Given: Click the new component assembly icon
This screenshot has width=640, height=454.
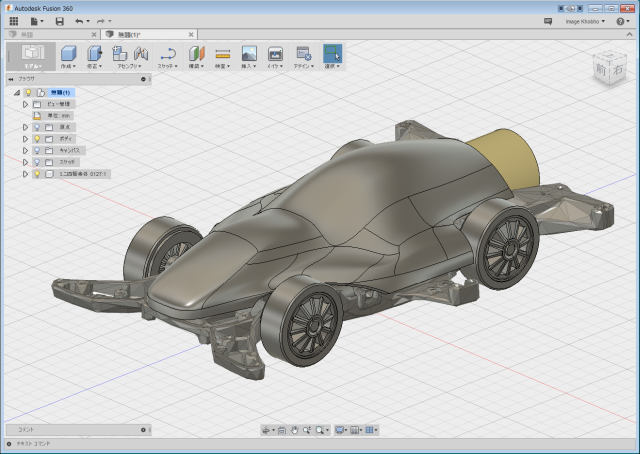Looking at the screenshot, I should click(120, 53).
